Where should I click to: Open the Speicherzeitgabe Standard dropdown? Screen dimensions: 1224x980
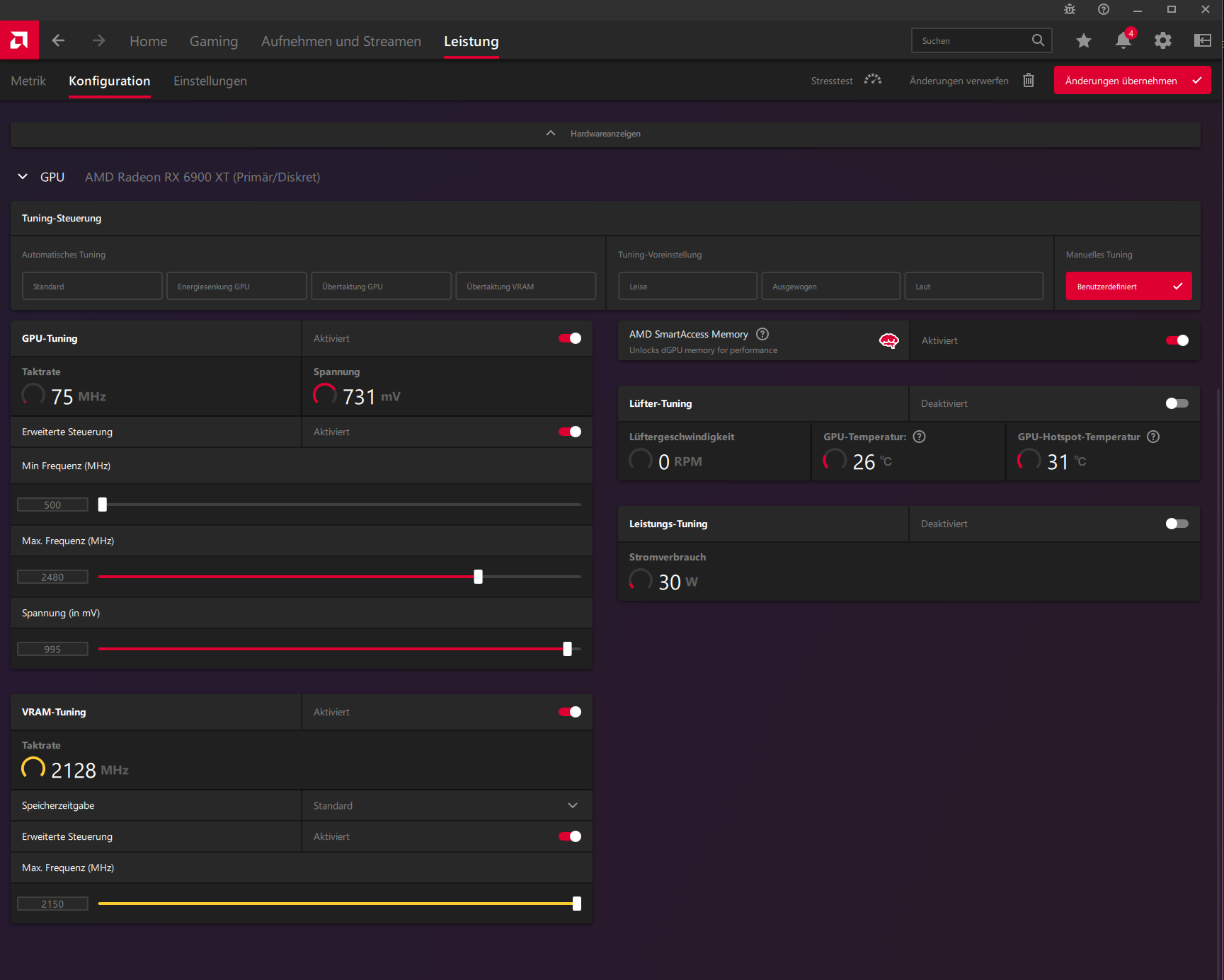point(447,805)
